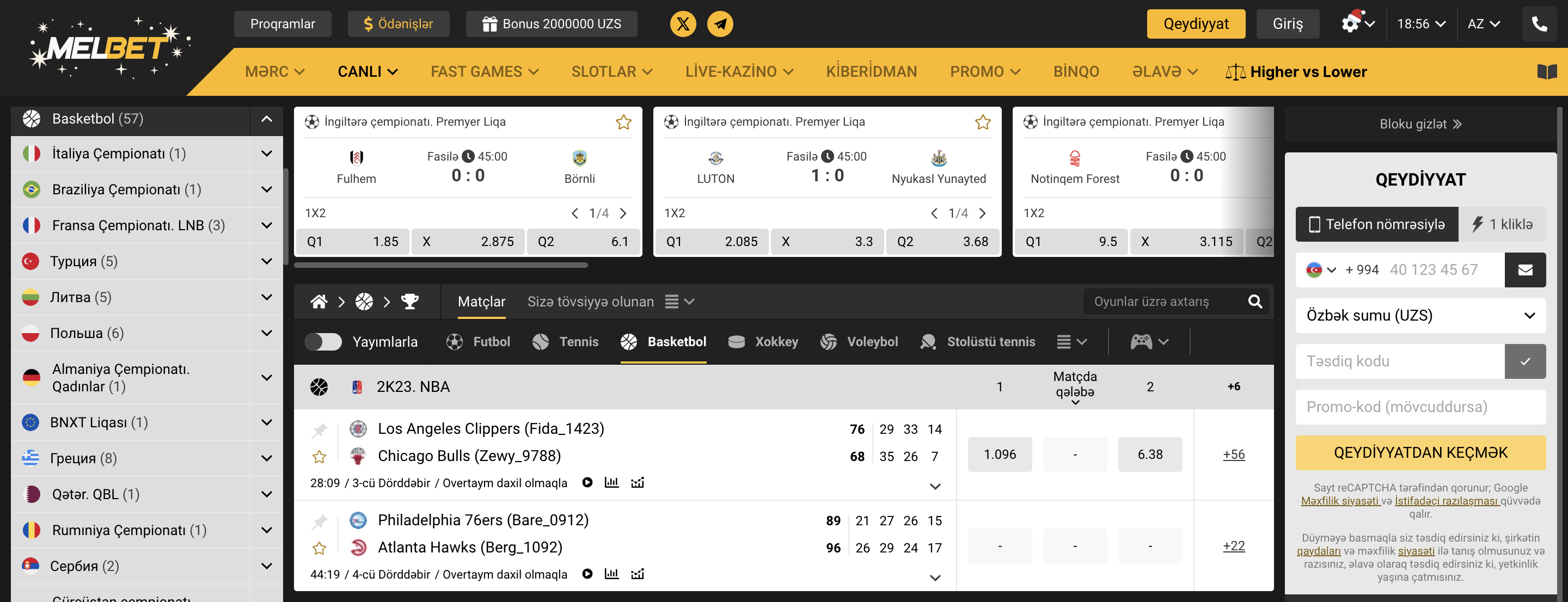The width and height of the screenshot is (1568, 602).
Task: Expand Braziliya Çempionatı (1)
Action: (266, 189)
